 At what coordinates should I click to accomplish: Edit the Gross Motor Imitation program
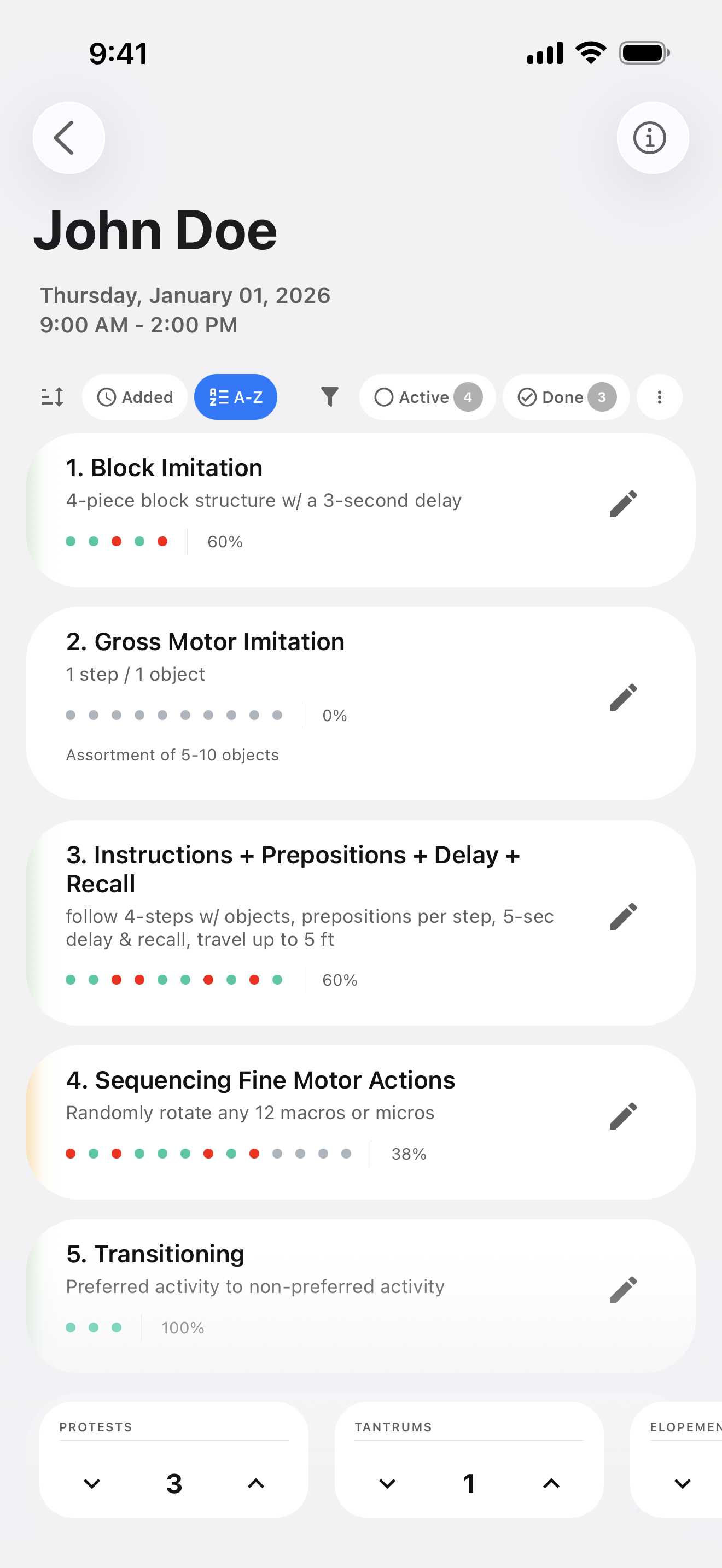point(623,698)
